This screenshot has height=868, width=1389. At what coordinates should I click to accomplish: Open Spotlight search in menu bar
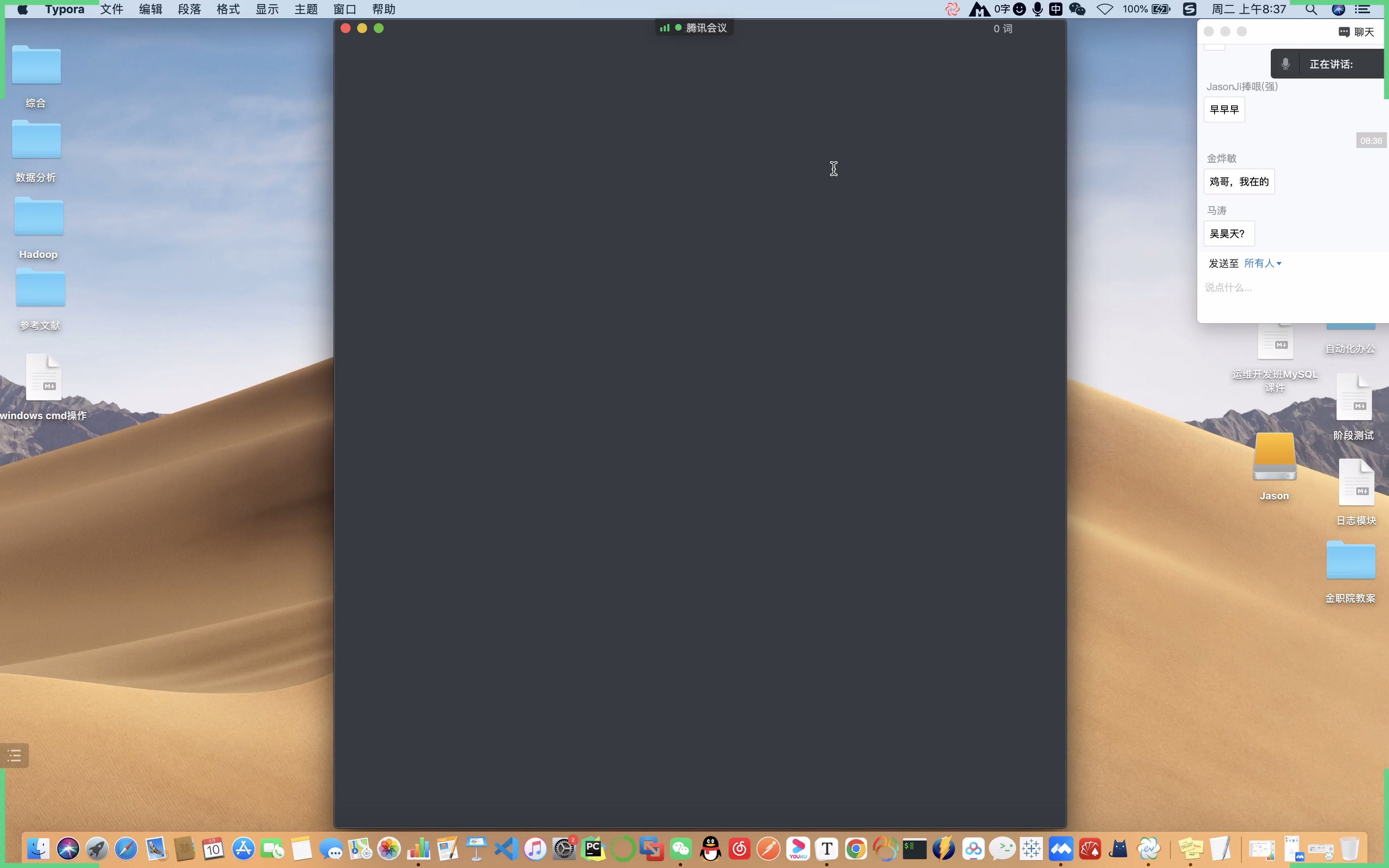(x=1311, y=9)
